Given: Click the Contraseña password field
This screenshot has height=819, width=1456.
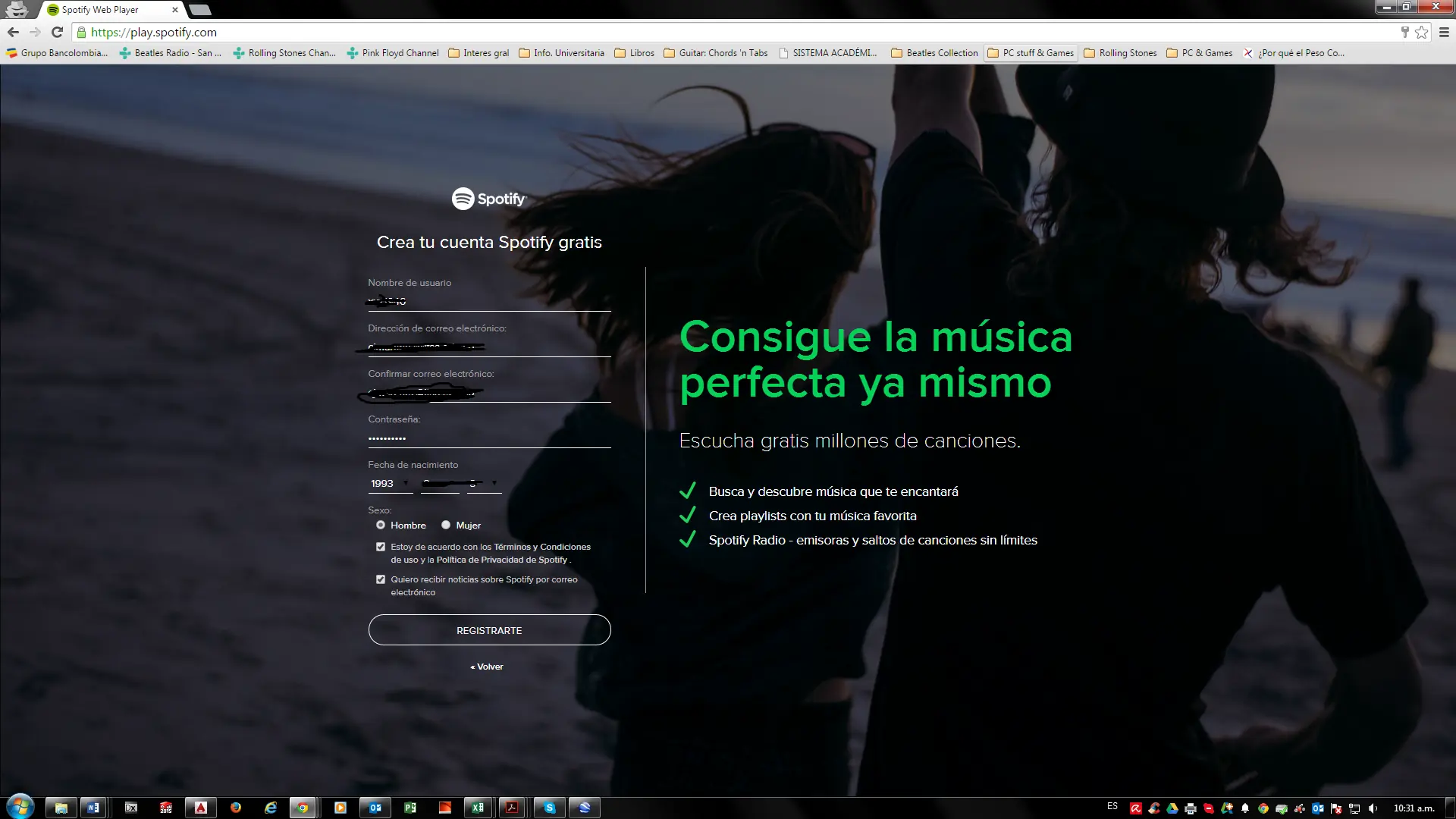Looking at the screenshot, I should (489, 438).
